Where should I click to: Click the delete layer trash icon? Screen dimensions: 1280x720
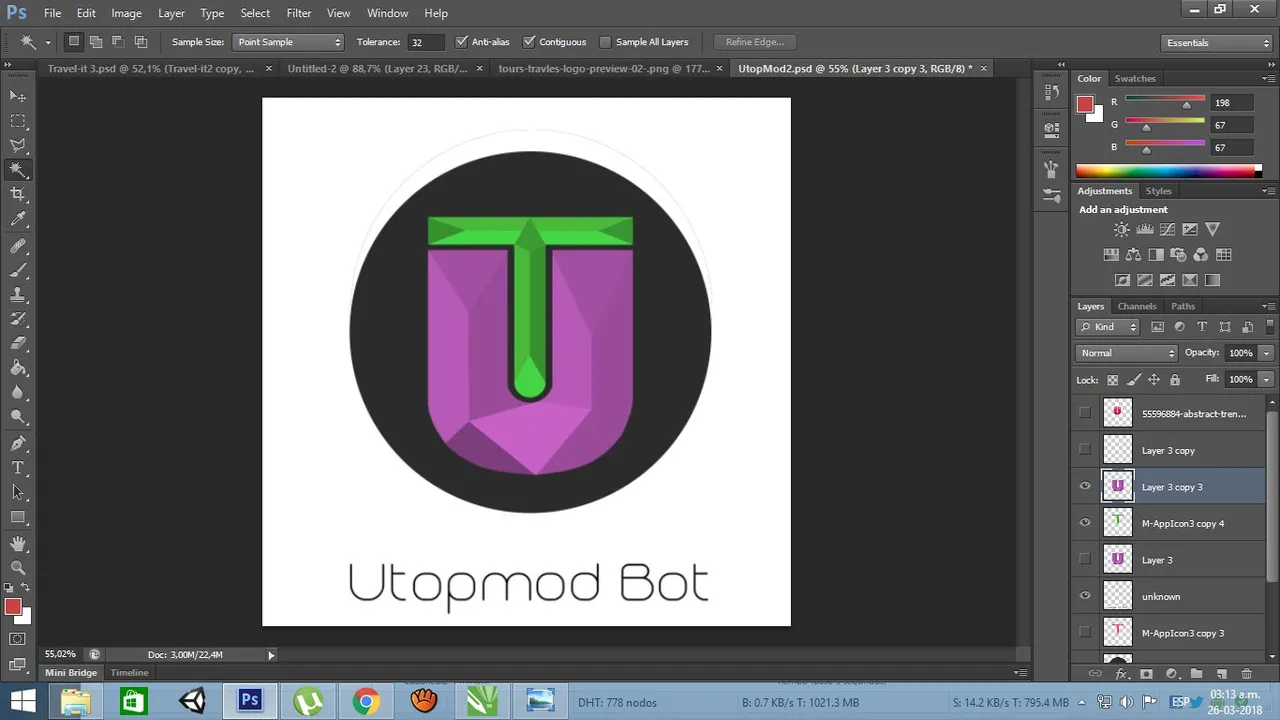click(x=1246, y=674)
